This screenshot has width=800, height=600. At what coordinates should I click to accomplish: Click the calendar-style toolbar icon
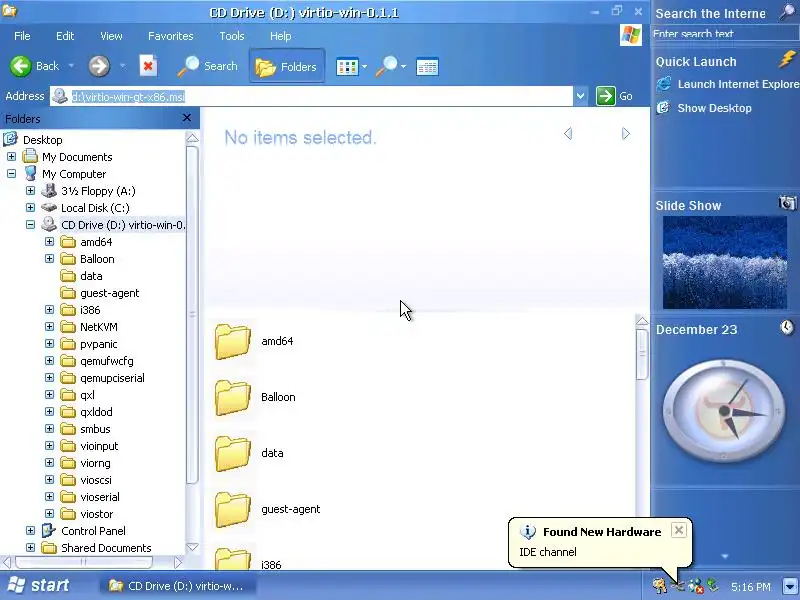point(427,67)
